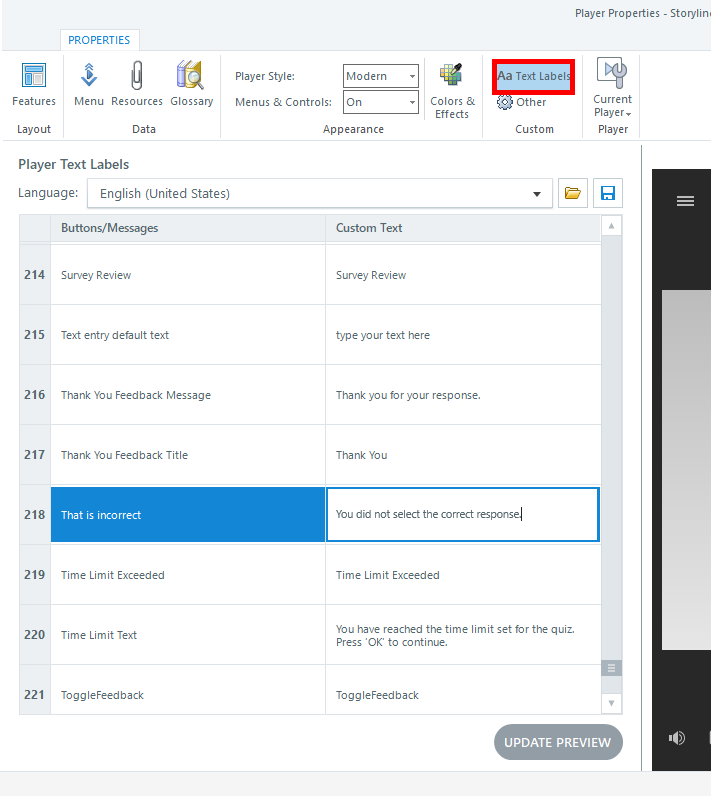Click 'Thank you for your response.' cell
Viewport: 711px width, 796px height.
click(x=463, y=395)
